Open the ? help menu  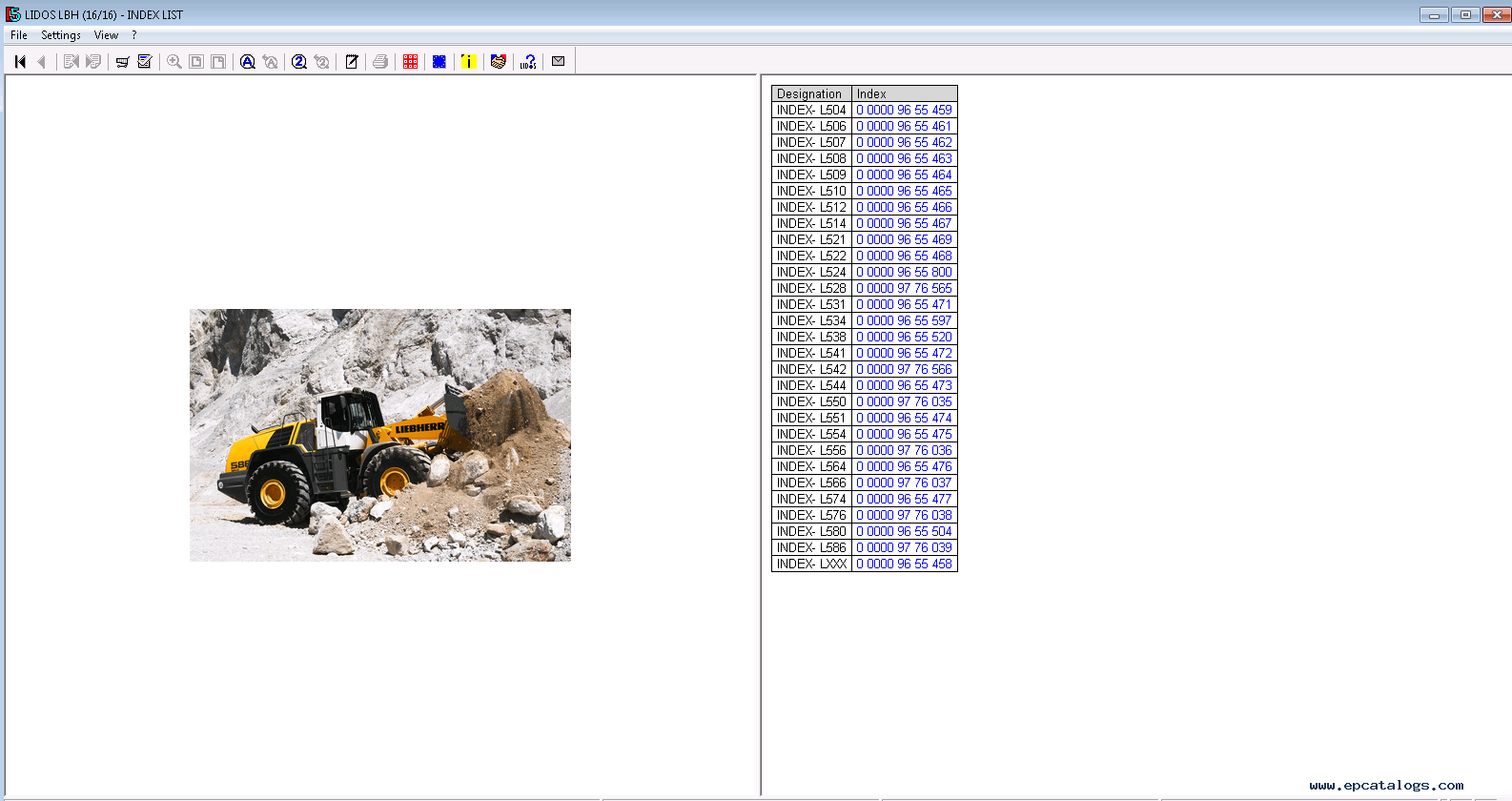(134, 35)
